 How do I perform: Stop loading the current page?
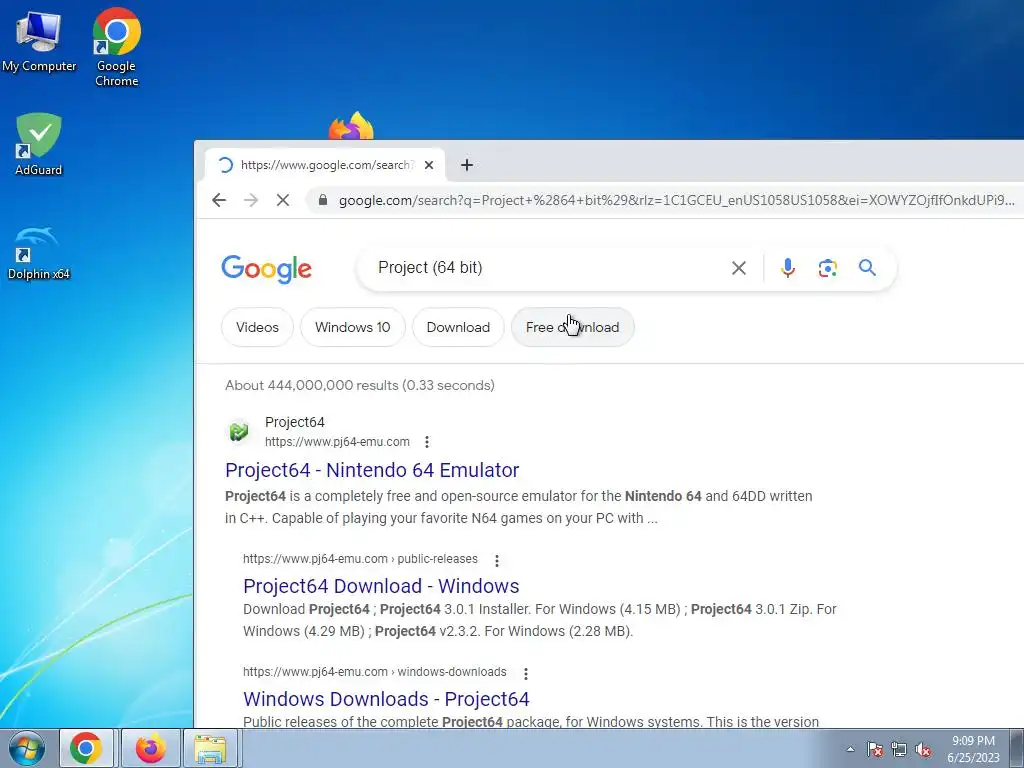[283, 200]
